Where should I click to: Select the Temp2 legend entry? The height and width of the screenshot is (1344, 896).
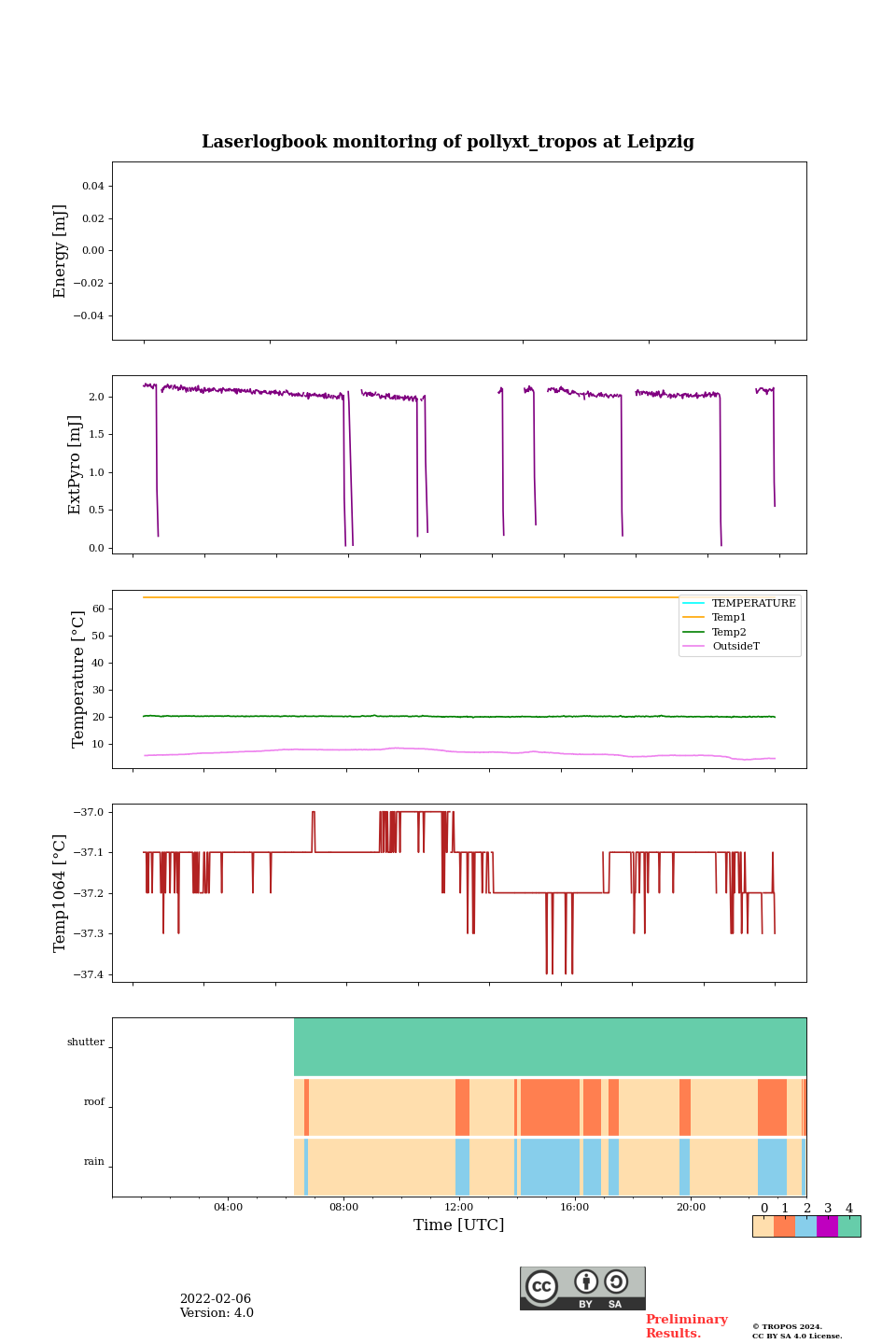pyautogui.click(x=729, y=632)
